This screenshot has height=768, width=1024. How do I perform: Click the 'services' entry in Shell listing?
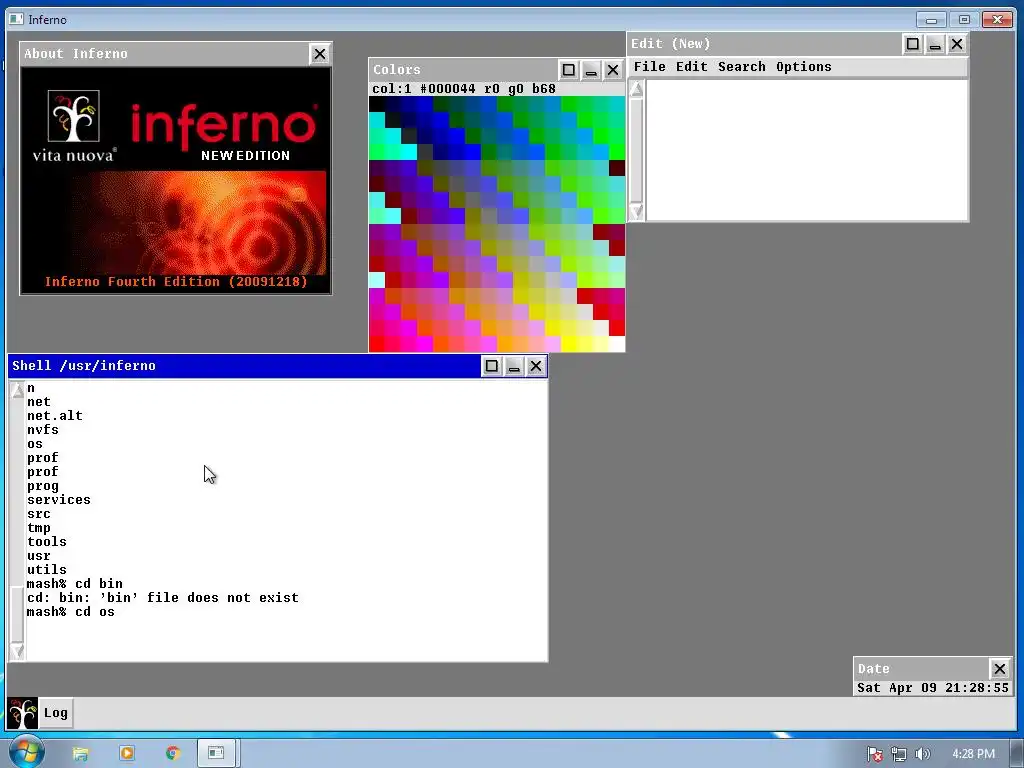pyautogui.click(x=59, y=500)
